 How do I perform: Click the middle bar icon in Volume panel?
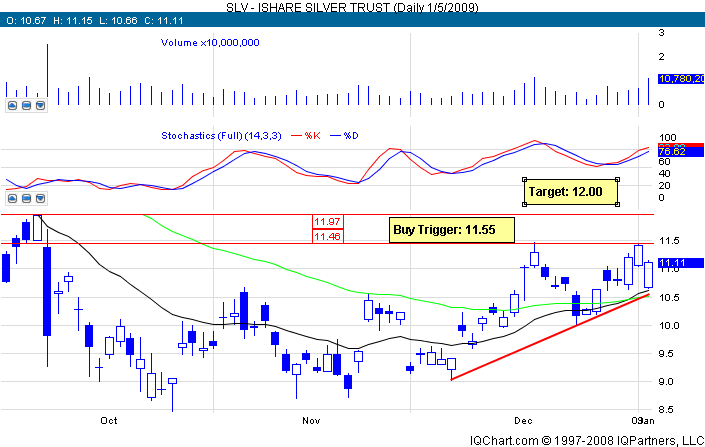tap(27, 106)
